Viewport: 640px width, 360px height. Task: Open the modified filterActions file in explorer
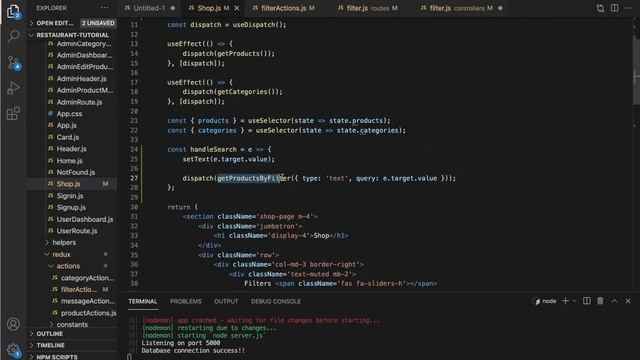pos(78,289)
